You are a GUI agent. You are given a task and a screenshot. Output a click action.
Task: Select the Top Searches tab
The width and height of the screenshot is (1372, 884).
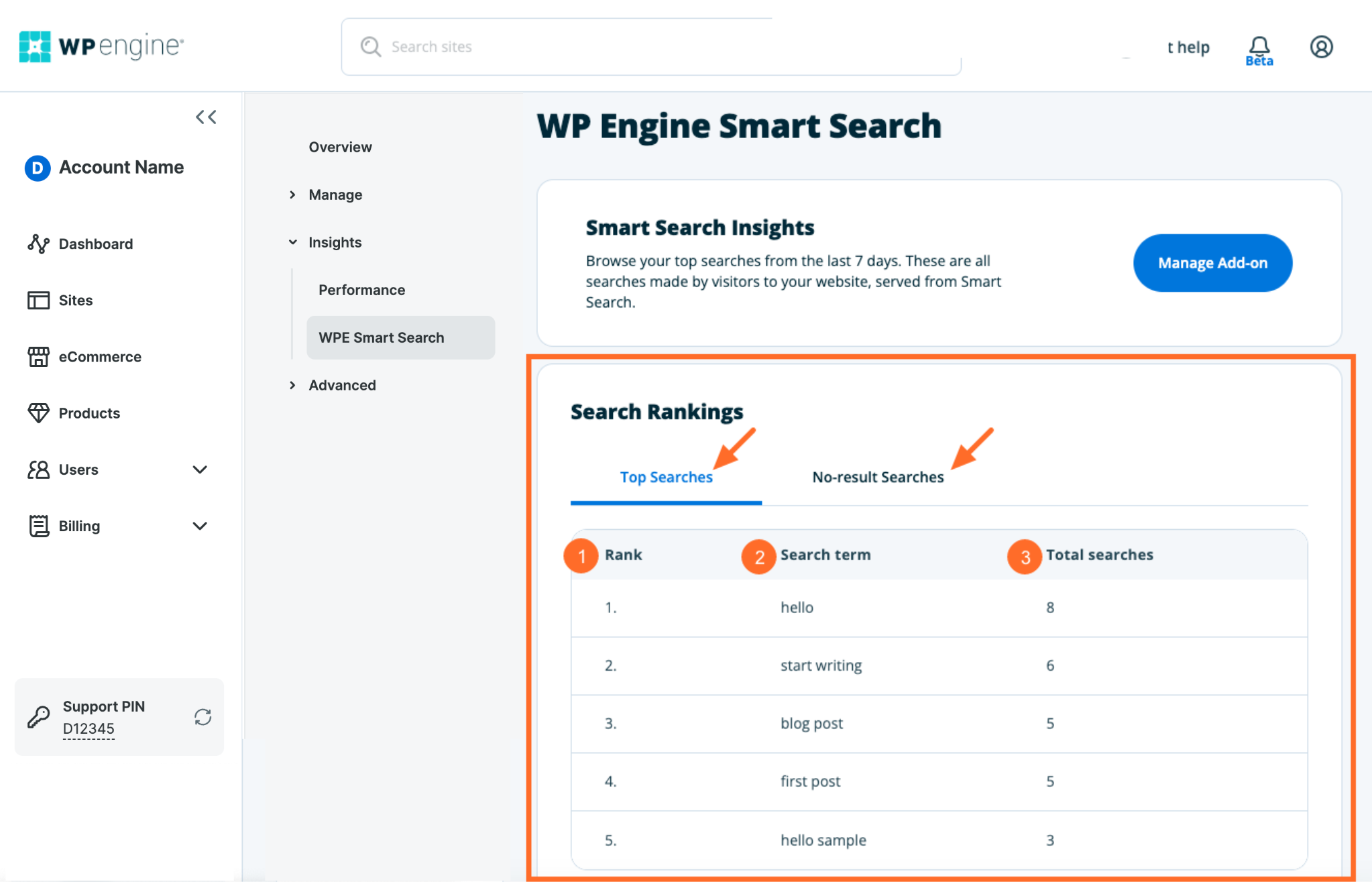point(666,477)
